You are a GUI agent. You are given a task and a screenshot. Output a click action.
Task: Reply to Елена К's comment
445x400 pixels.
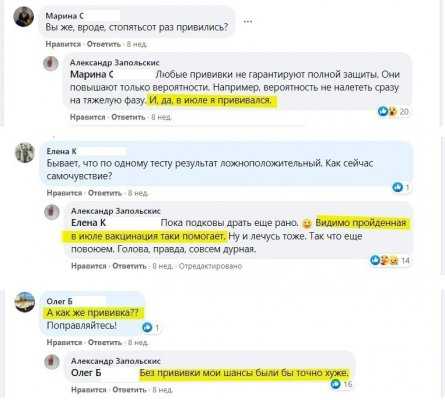[x=105, y=193]
